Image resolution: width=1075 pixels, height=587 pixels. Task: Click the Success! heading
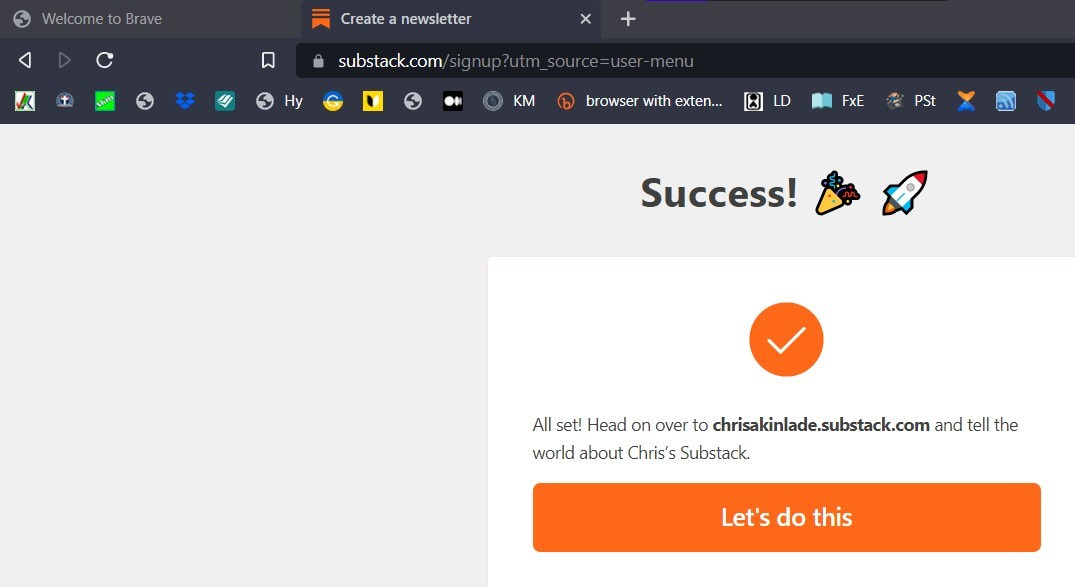(x=719, y=193)
